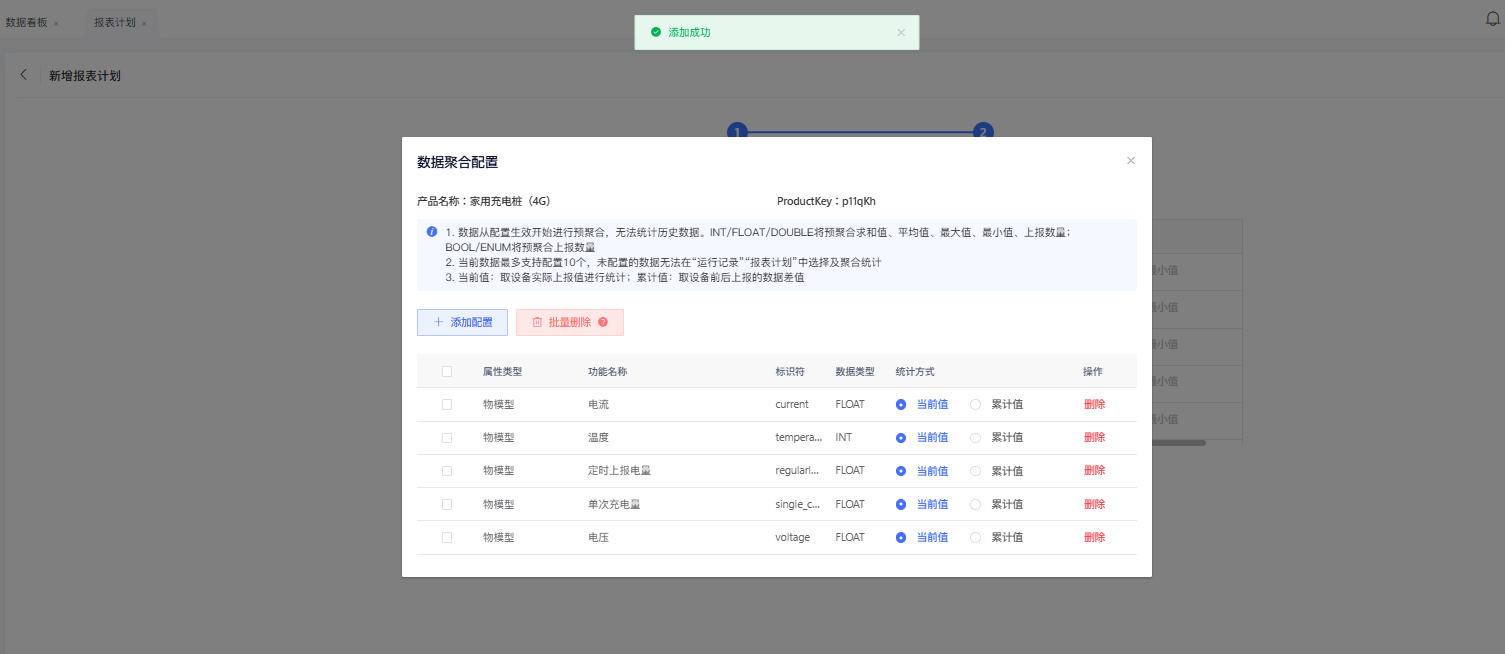Click the notification bell icon
The width and height of the screenshot is (1505, 654).
point(1493,19)
